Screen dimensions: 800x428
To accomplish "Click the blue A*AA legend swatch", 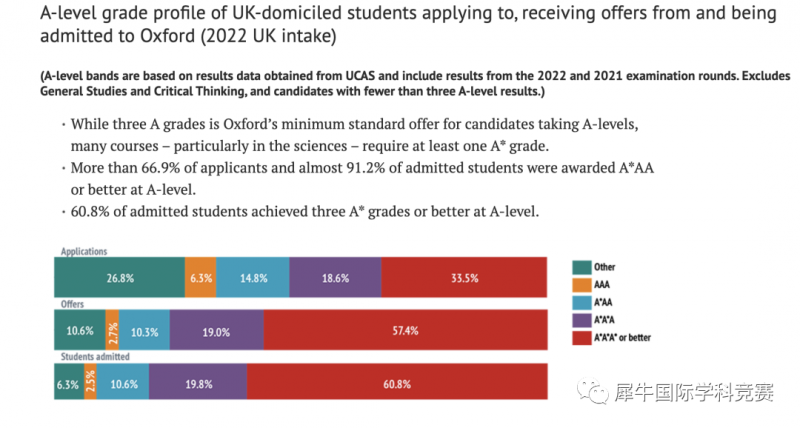I will 582,302.
